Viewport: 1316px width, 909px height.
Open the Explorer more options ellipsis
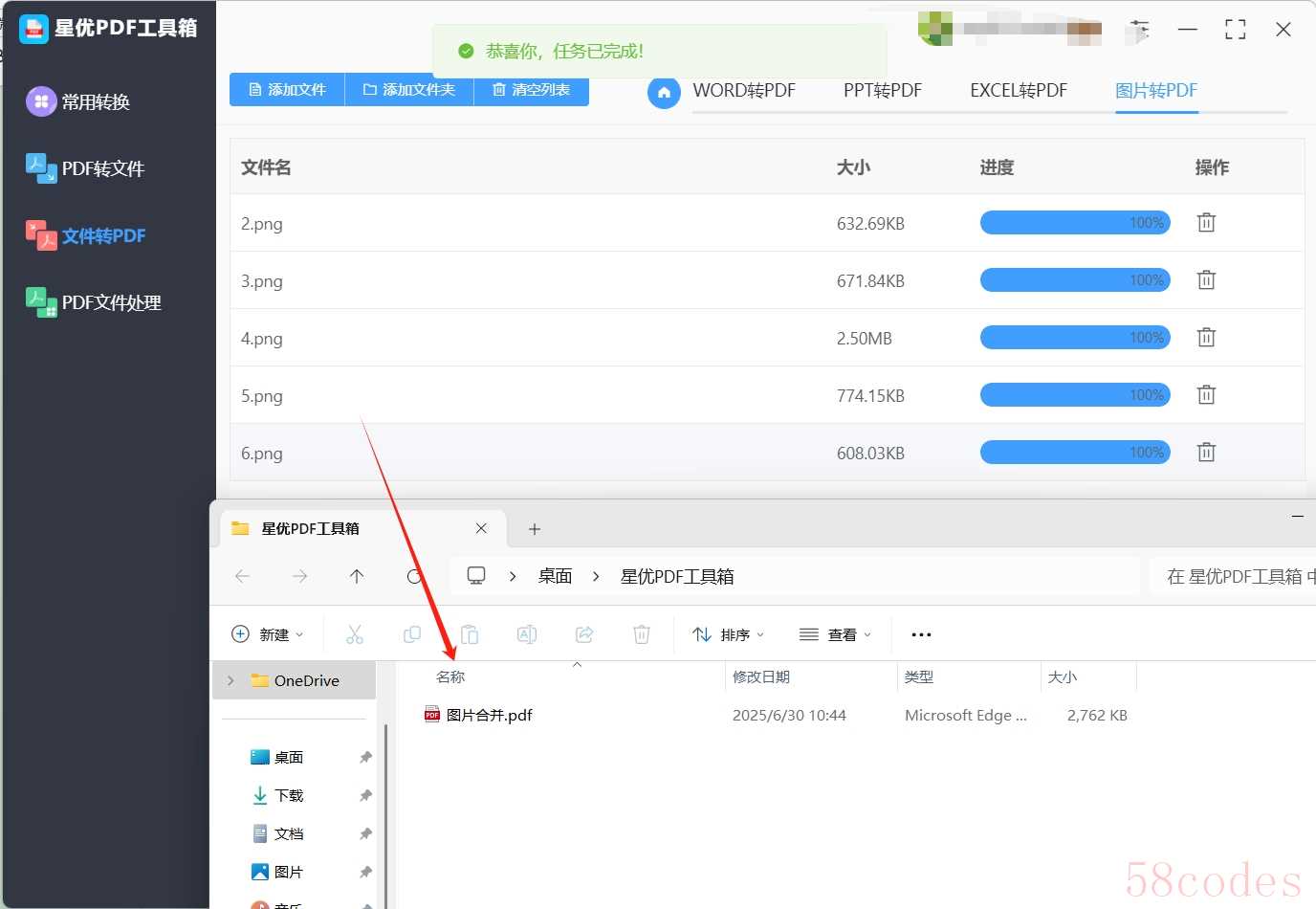pyautogui.click(x=921, y=634)
